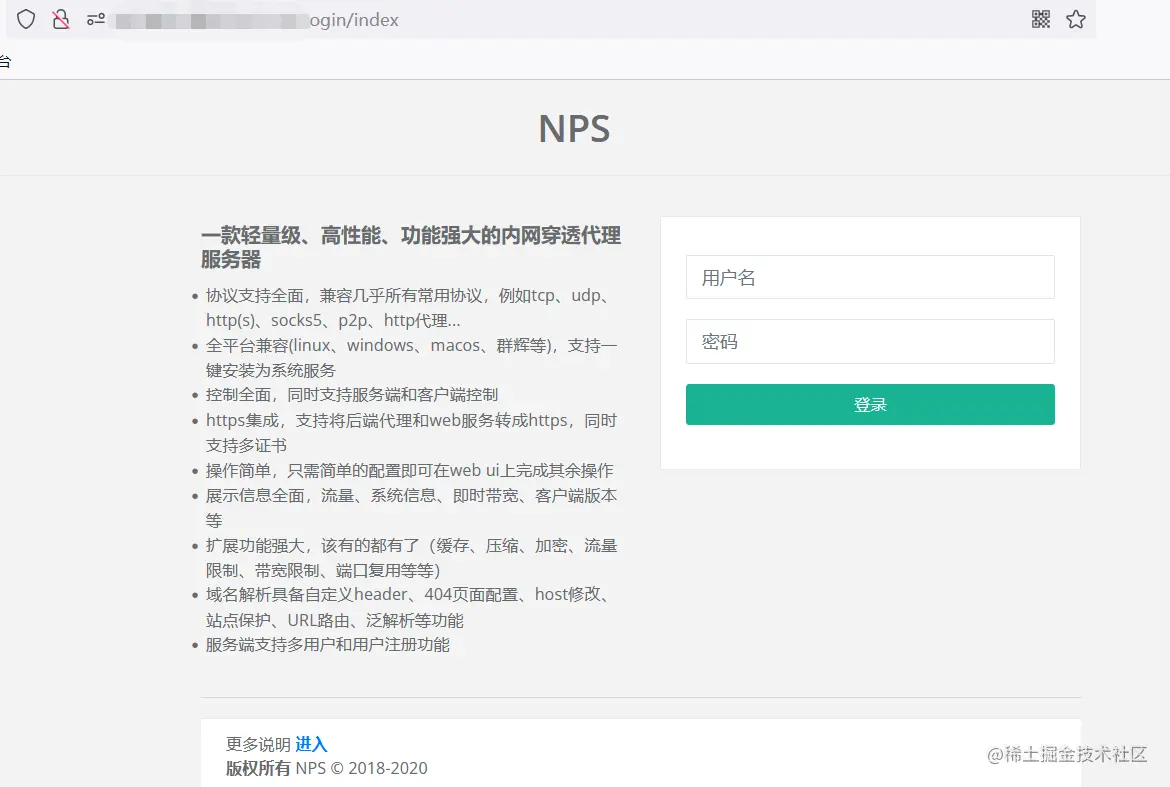Click the heading 一款轻量级、高性能 proxy server description

(410, 248)
